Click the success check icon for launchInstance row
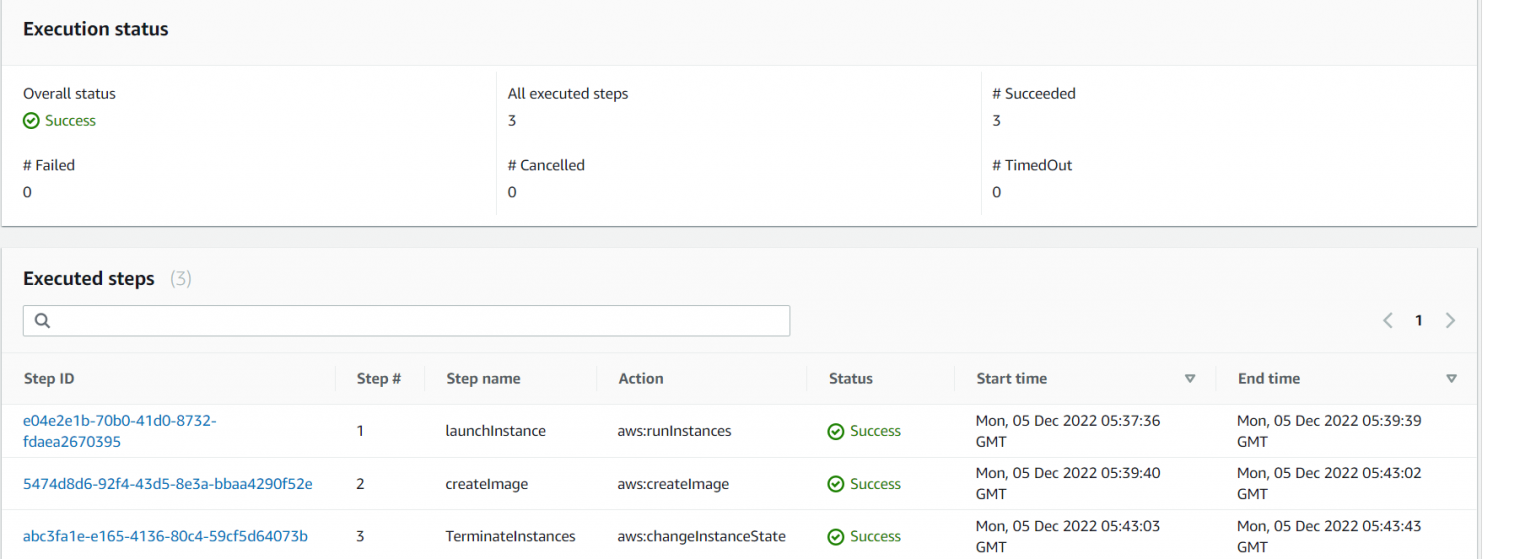The image size is (1536, 559). click(836, 432)
